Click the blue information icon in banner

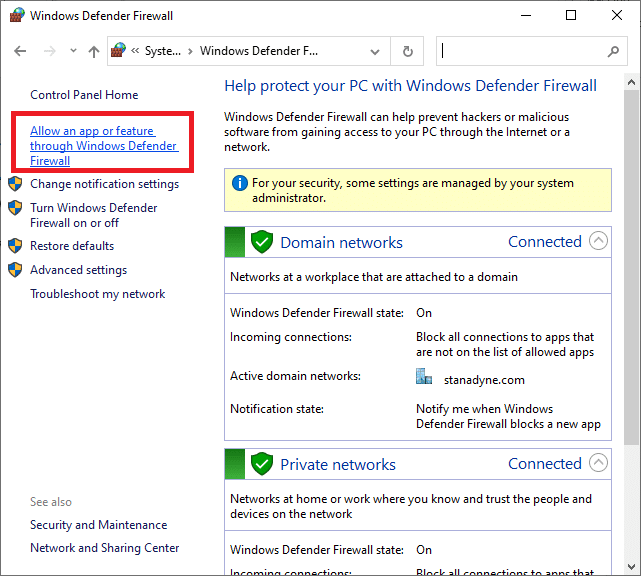coord(239,183)
